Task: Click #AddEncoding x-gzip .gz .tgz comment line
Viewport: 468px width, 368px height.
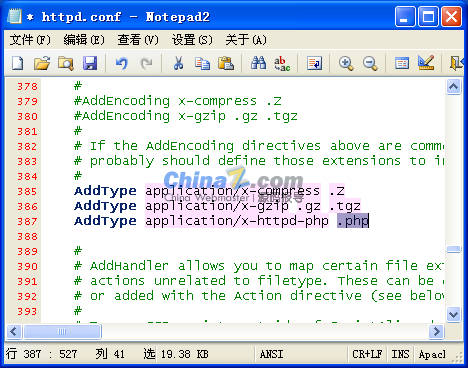Action: point(186,116)
